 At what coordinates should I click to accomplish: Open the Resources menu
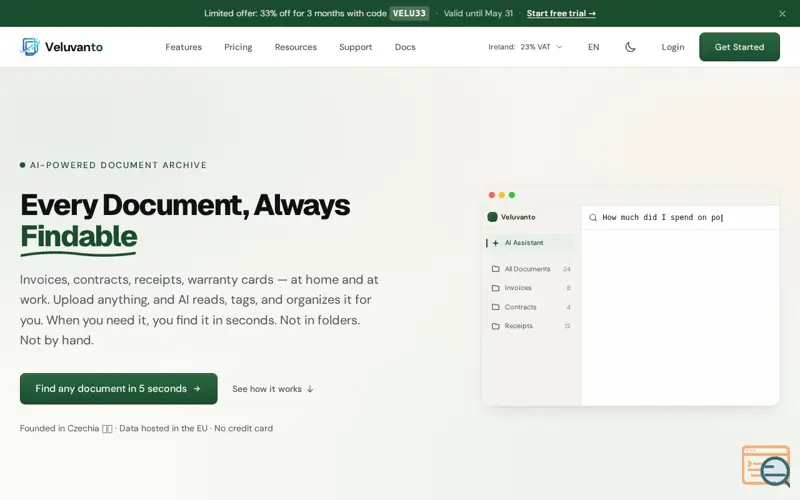pos(295,47)
